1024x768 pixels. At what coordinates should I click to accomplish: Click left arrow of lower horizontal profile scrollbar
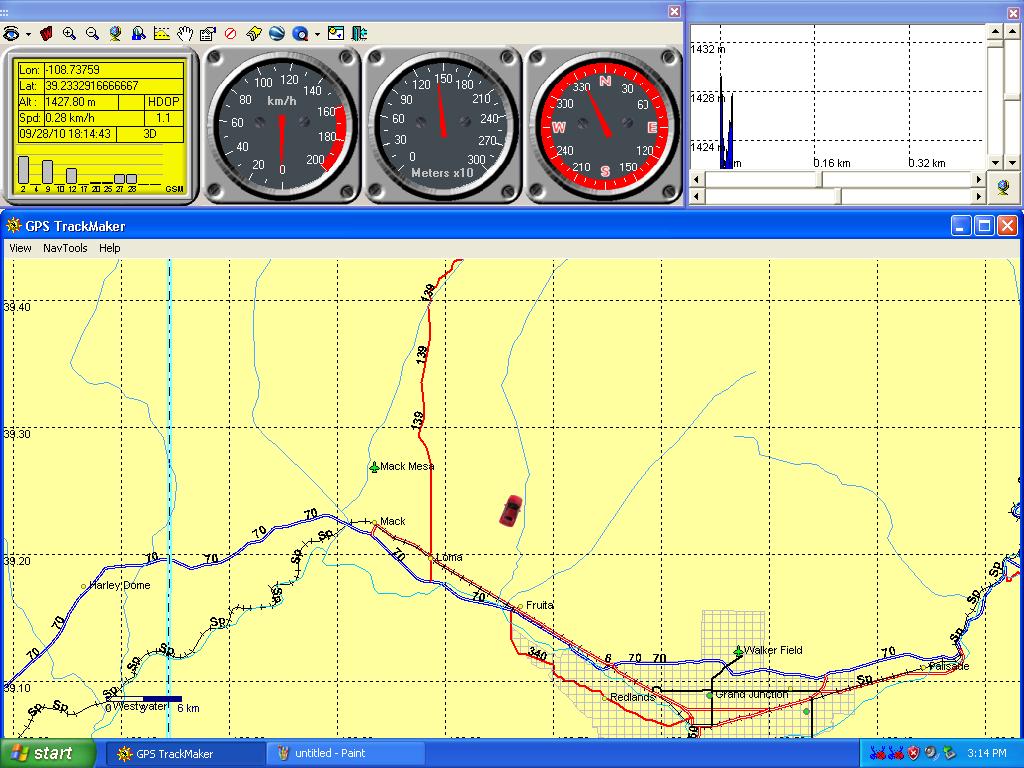[x=697, y=195]
